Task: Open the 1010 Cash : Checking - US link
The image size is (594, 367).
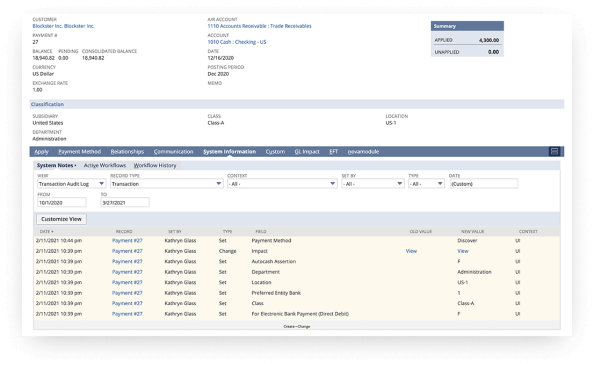Action: click(x=237, y=42)
